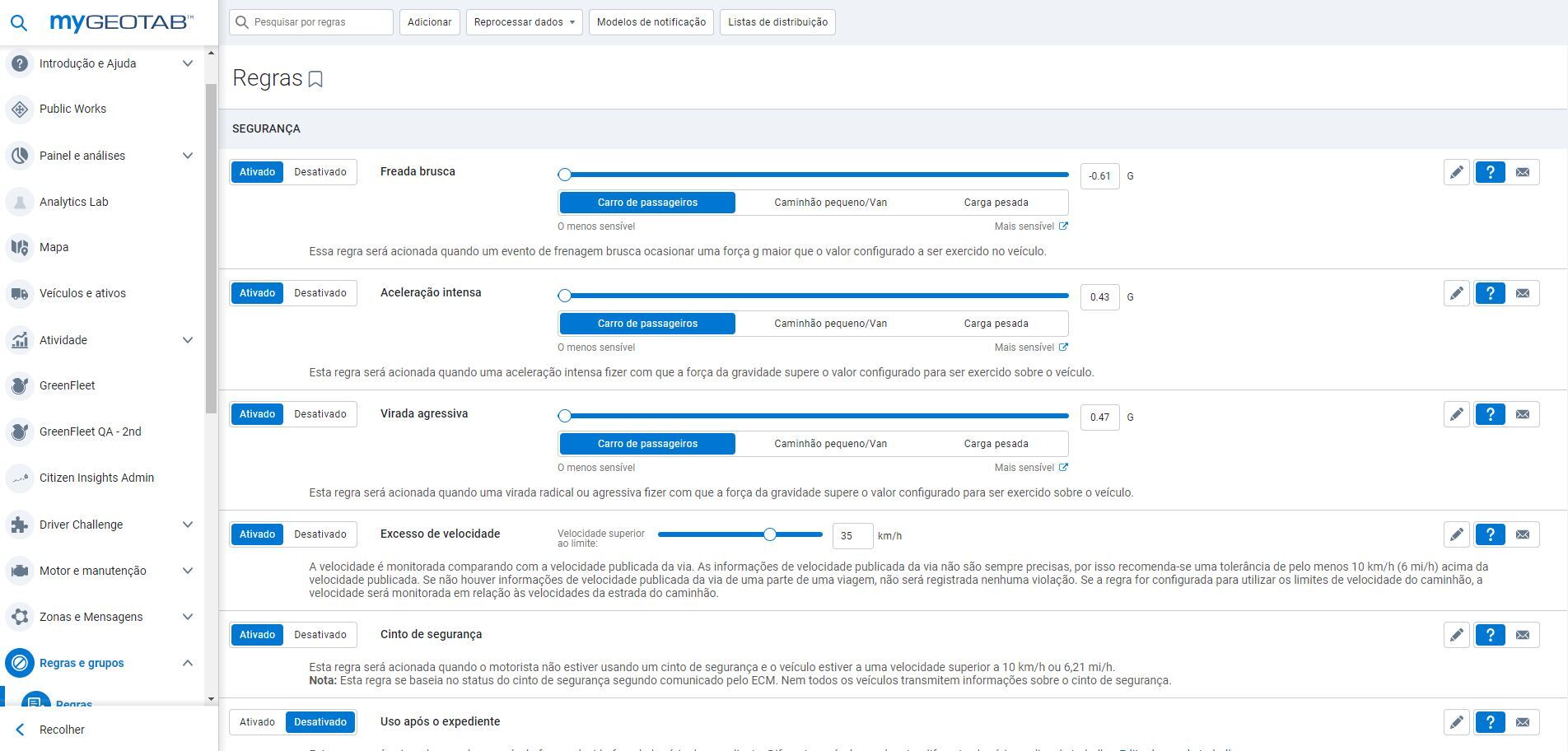Screen dimensions: 1568x751
Task: Open help for the Aceleração intensa rule
Action: (1490, 292)
